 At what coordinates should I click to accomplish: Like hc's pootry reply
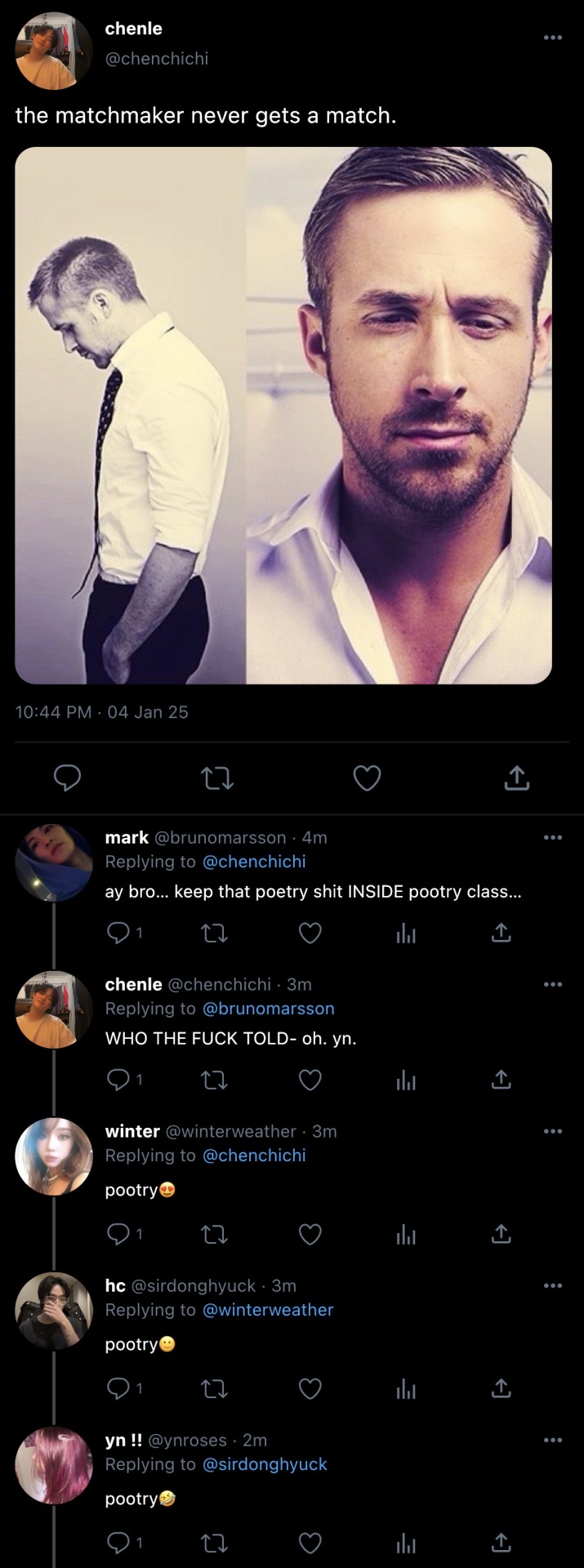click(310, 1388)
